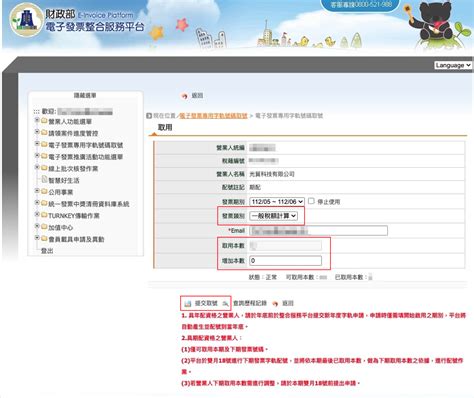Viewport: 474px width, 398px height.
Task: Click the 請領案件進度管控 menu label
Action: point(73,133)
